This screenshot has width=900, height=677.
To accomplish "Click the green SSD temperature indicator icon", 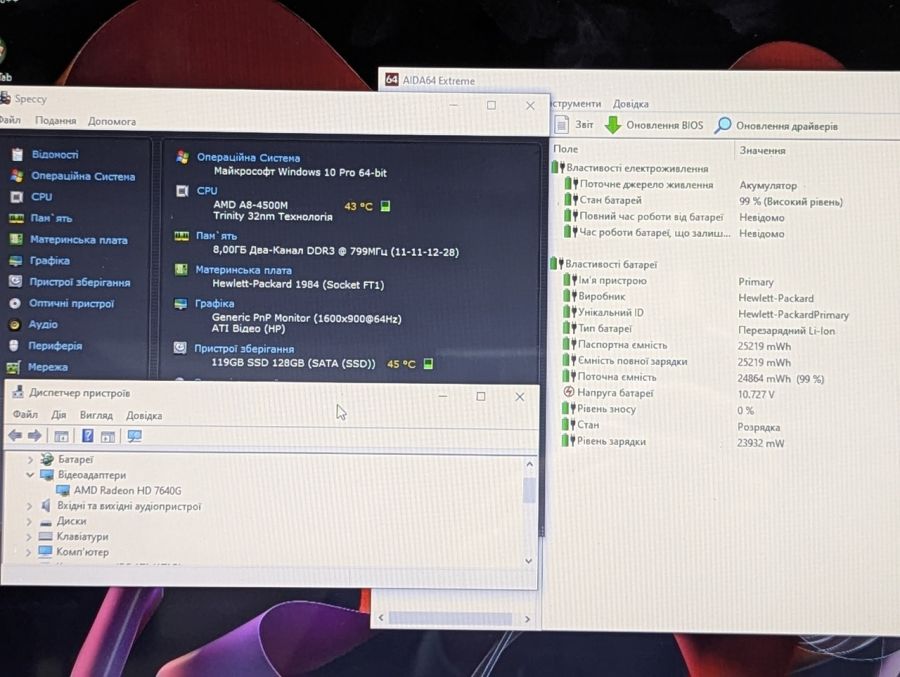I will (x=428, y=363).
